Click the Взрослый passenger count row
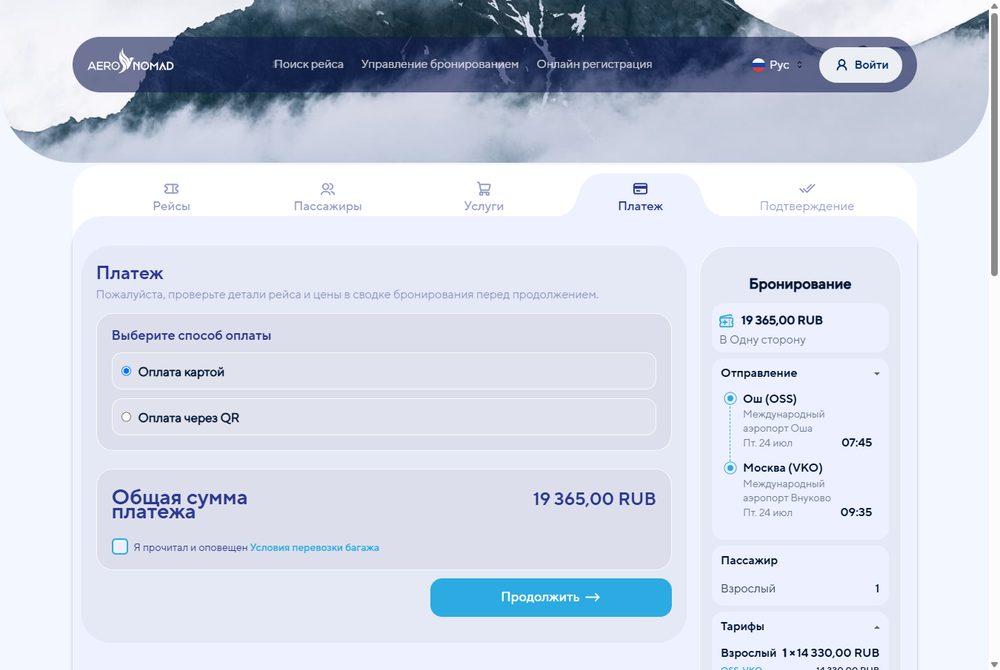Screen dimensions: 1000x670 800,588
